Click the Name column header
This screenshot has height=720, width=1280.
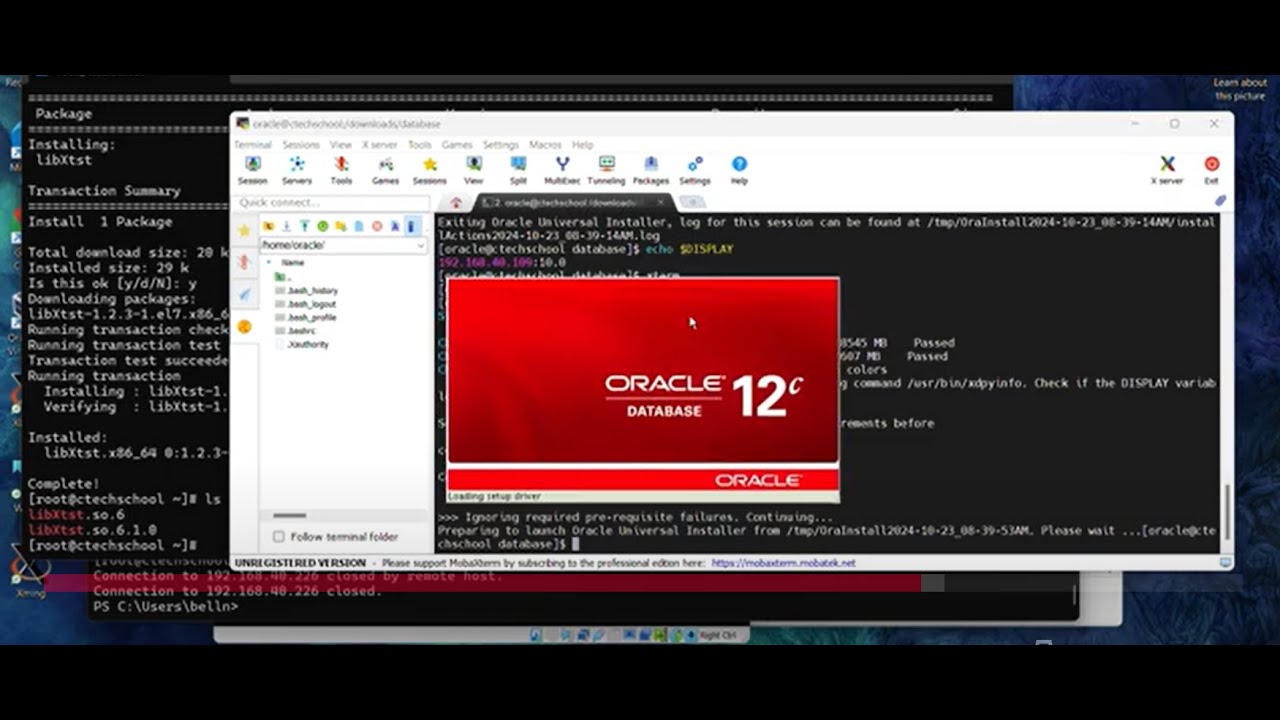pyautogui.click(x=292, y=262)
